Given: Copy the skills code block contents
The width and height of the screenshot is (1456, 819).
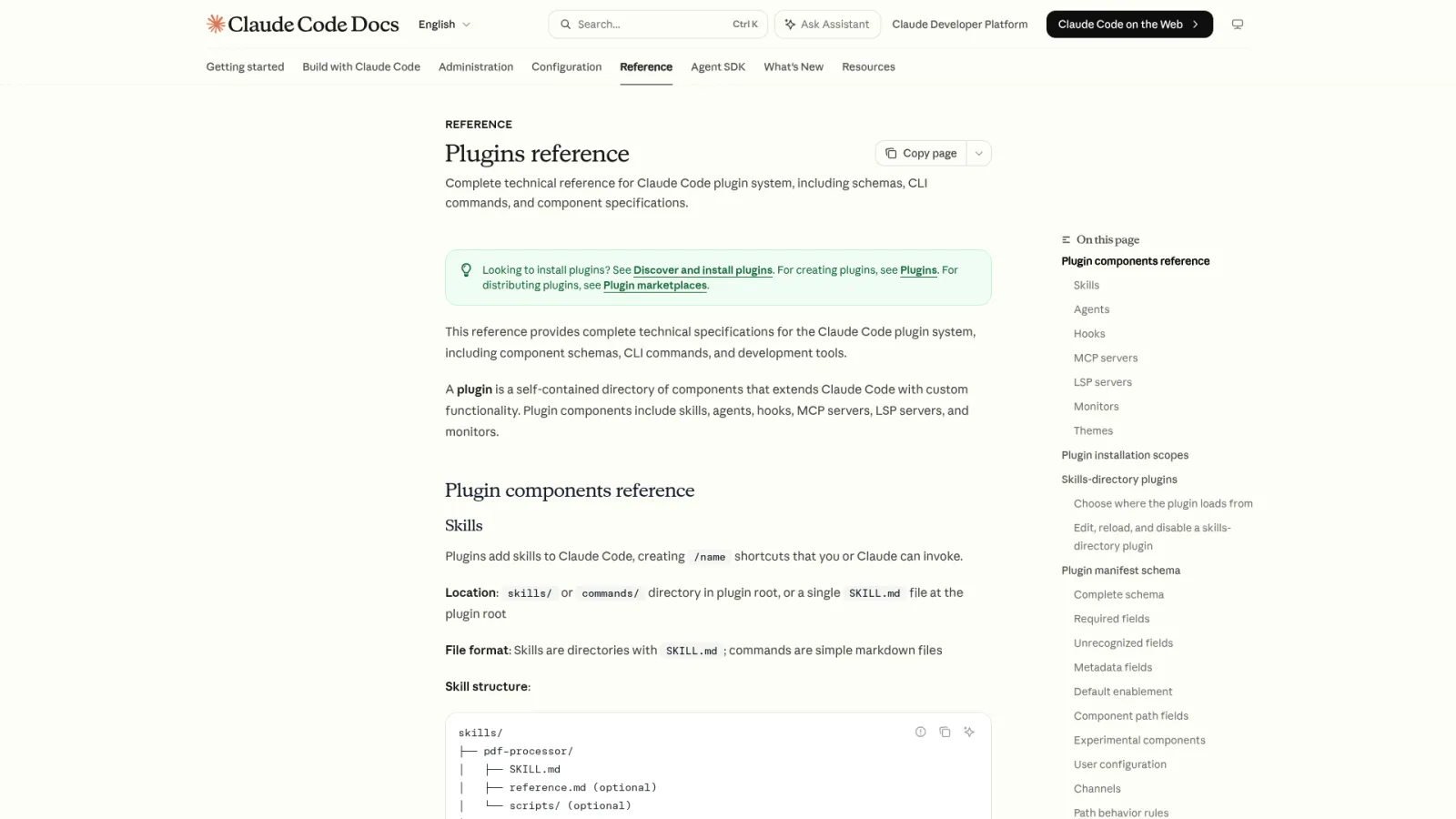Looking at the screenshot, I should 945,732.
